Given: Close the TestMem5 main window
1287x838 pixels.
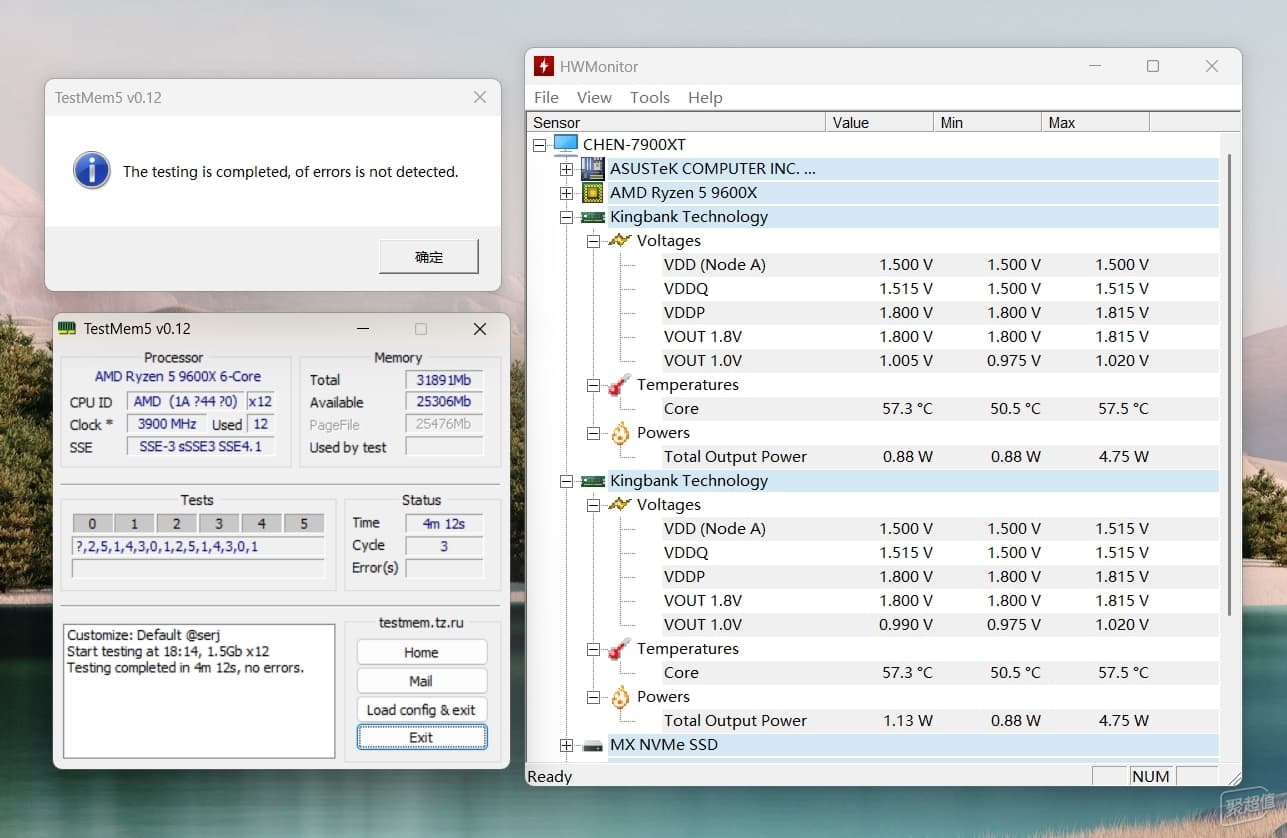Looking at the screenshot, I should click(480, 328).
